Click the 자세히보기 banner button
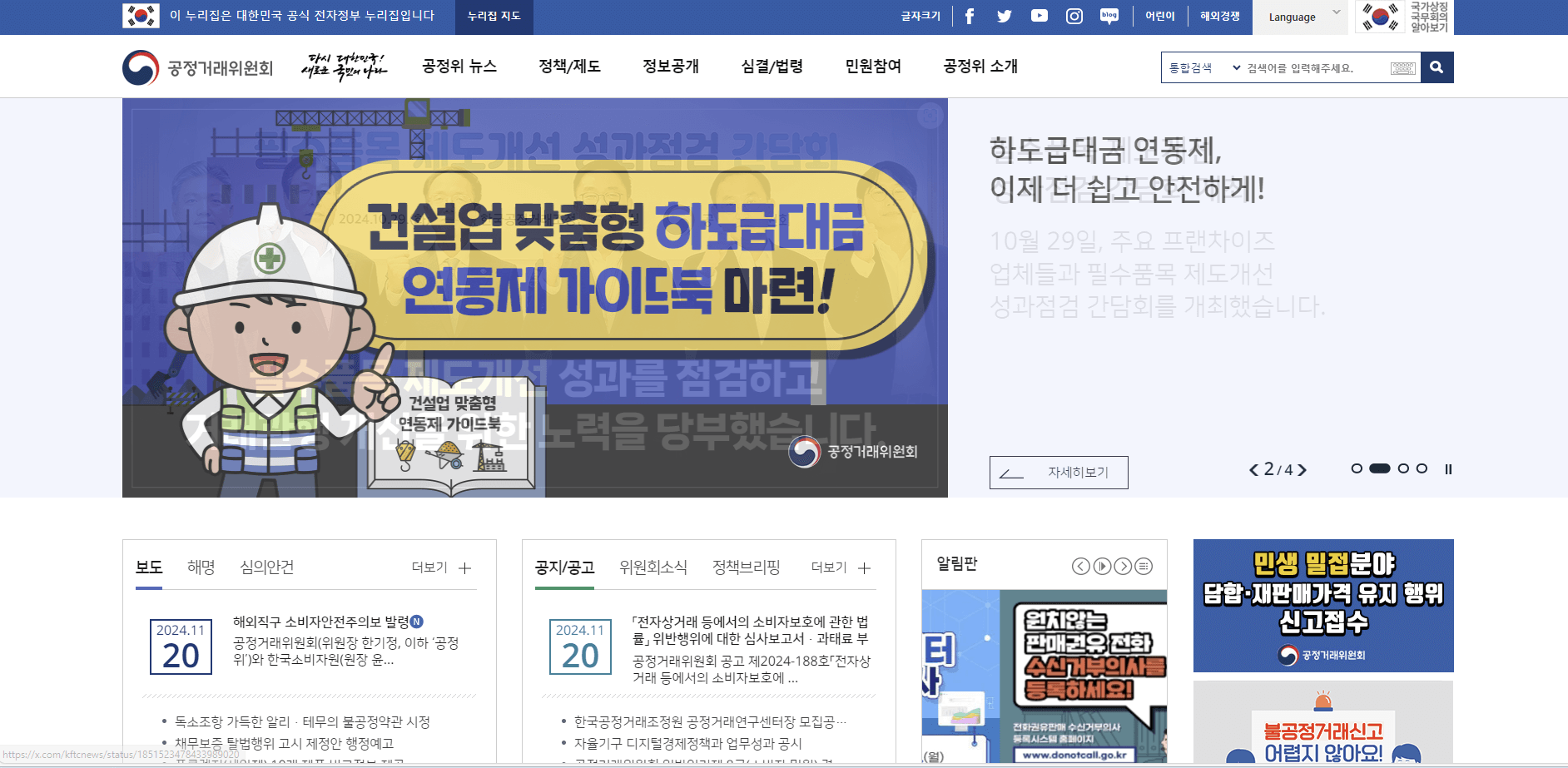Image resolution: width=1568 pixels, height=768 pixels. [x=1059, y=472]
